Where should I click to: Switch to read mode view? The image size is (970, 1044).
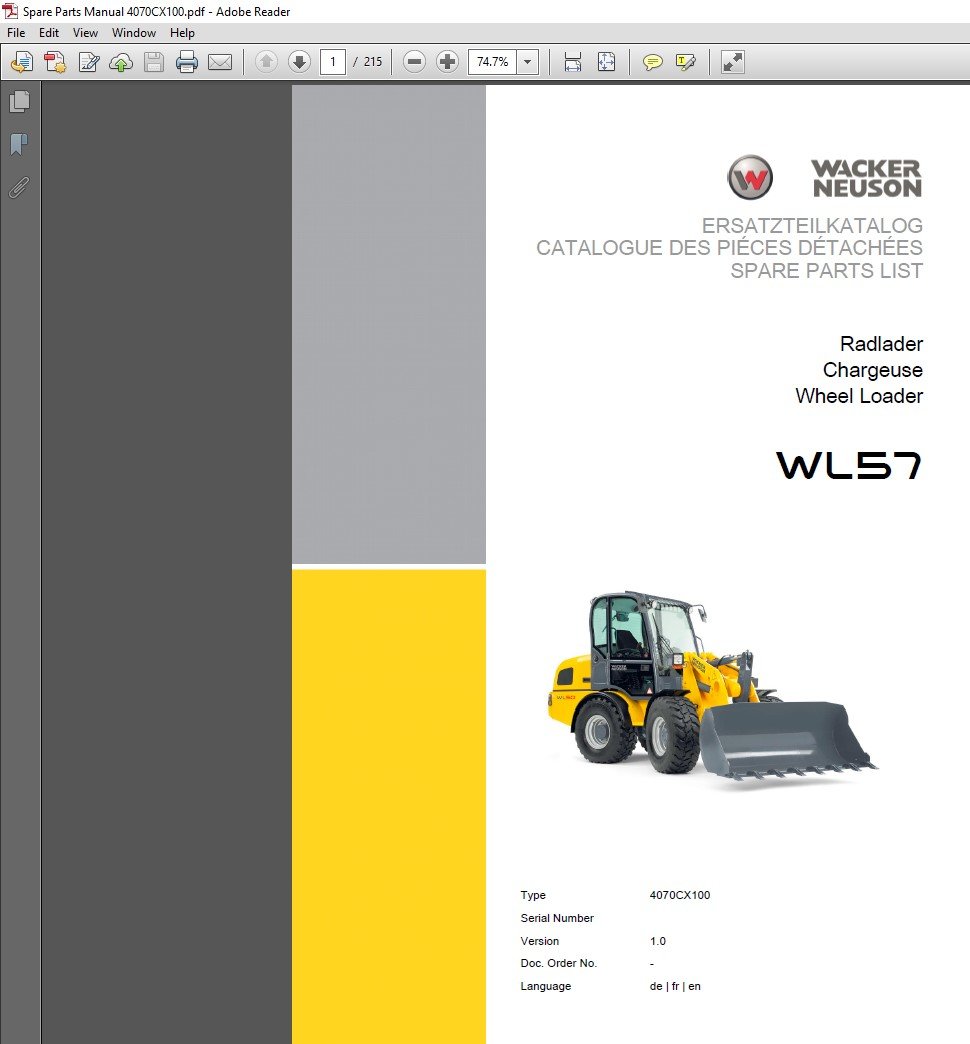733,62
